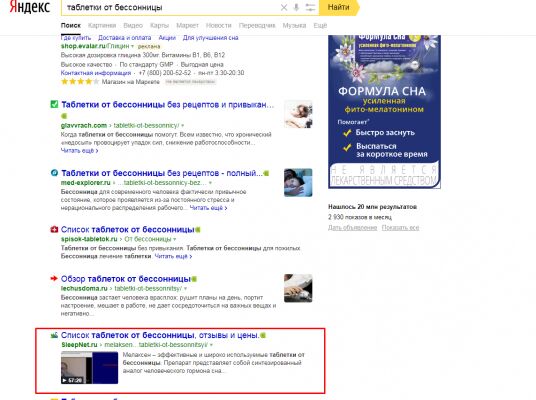The width and height of the screenshot is (536, 400).
Task: Click the favicon of SleepNet result
Action: (x=54, y=335)
